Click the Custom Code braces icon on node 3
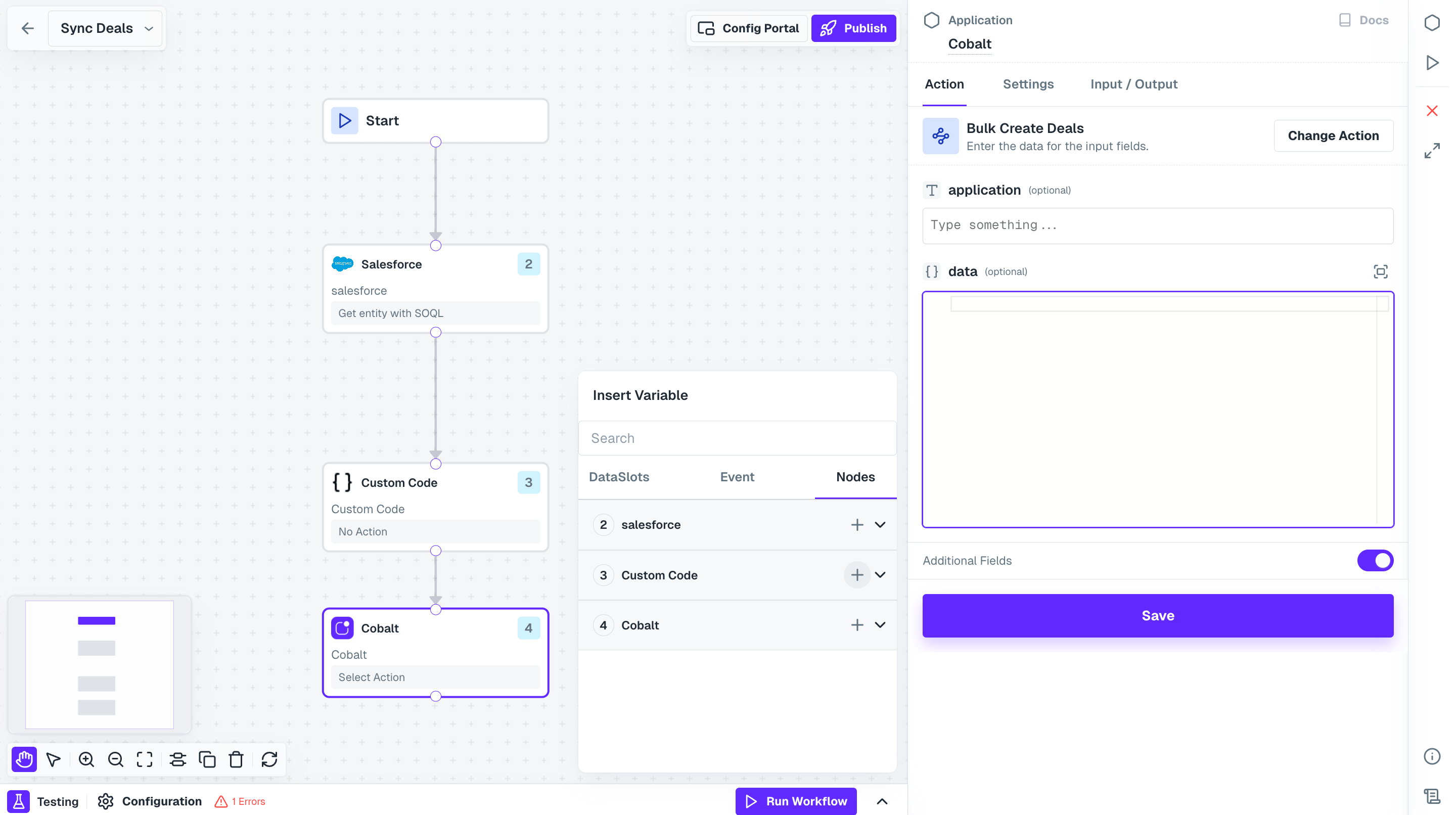Image resolution: width=1456 pixels, height=815 pixels. [343, 482]
